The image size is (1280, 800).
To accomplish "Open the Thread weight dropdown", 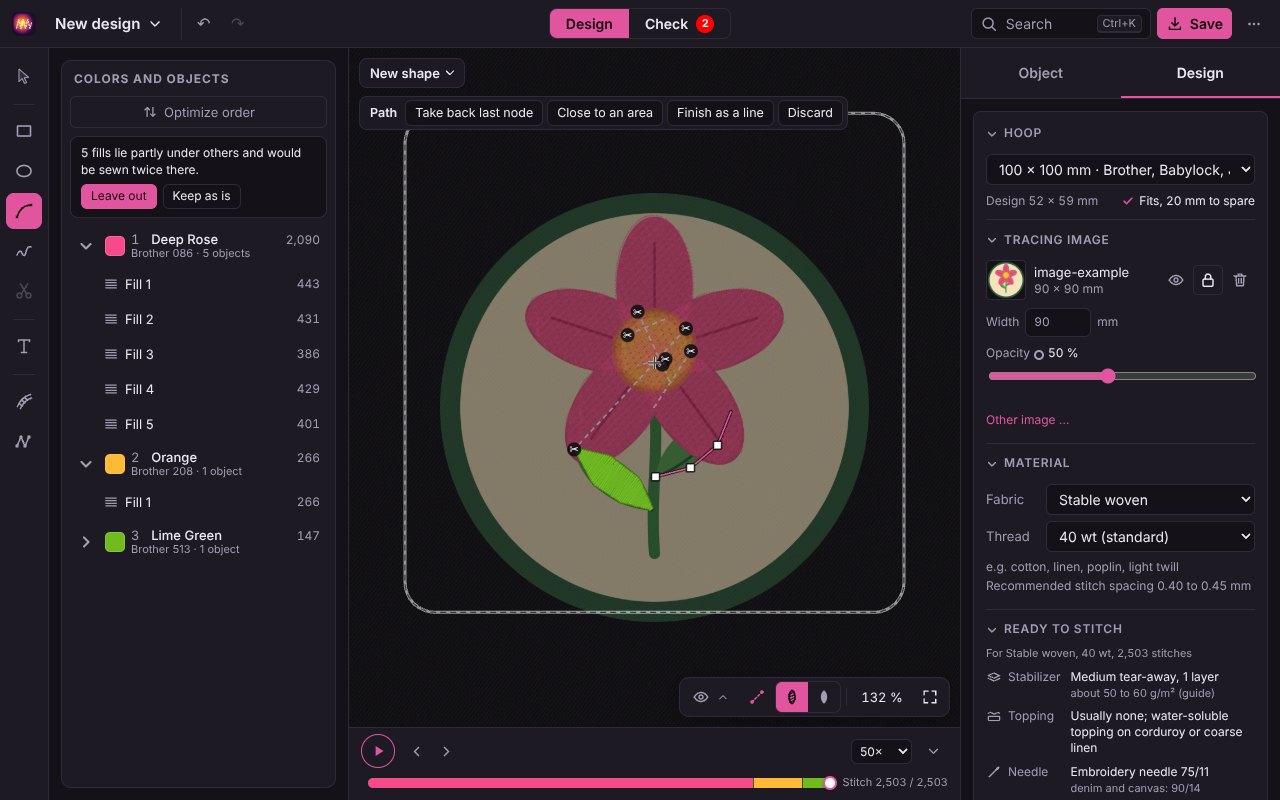I will coord(1150,537).
